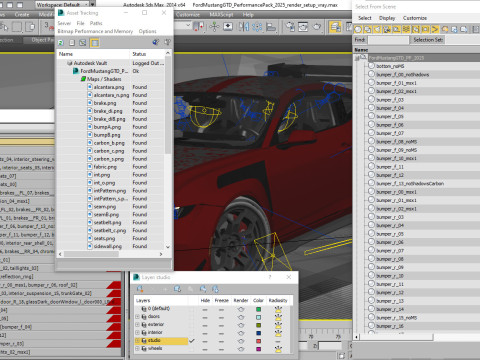Click the Name column header in Asset Tracking
Screen dimensions: 480x360
click(93, 54)
